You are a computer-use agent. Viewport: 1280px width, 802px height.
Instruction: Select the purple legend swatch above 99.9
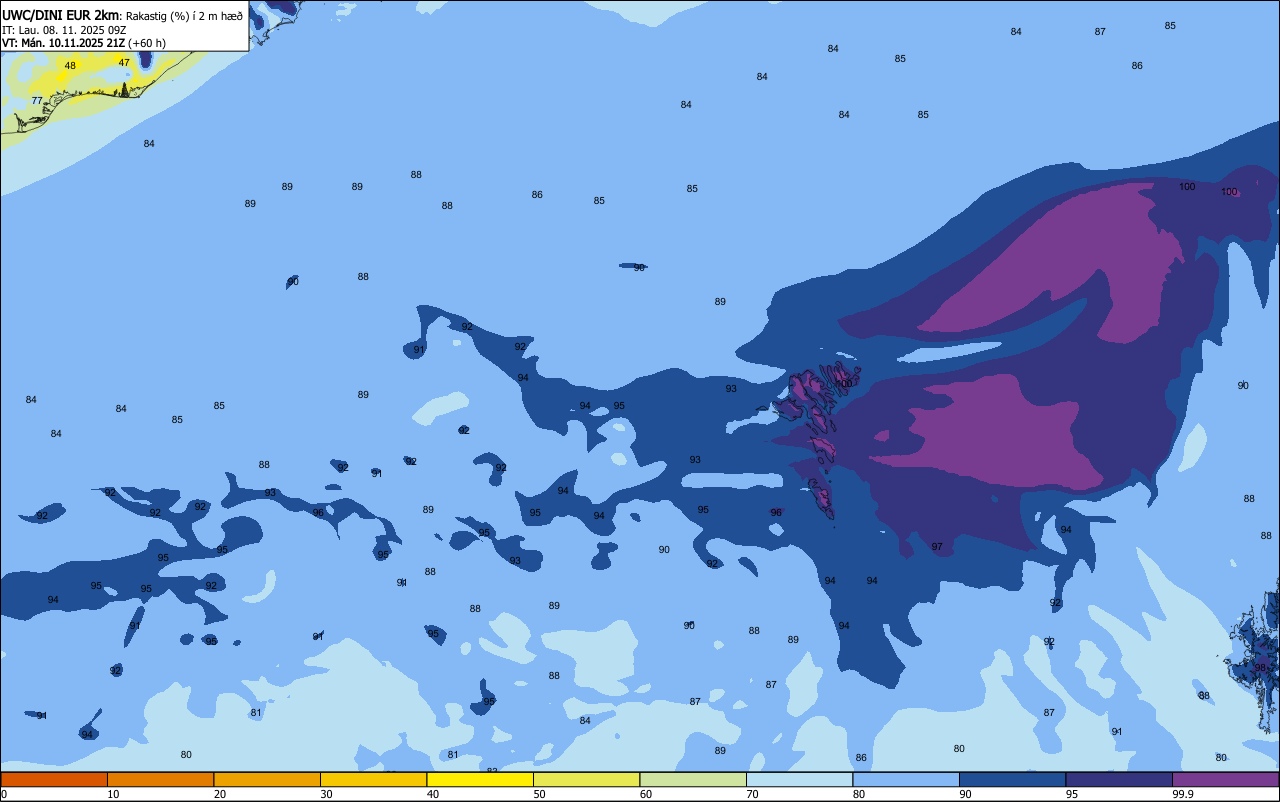tap(1225, 779)
